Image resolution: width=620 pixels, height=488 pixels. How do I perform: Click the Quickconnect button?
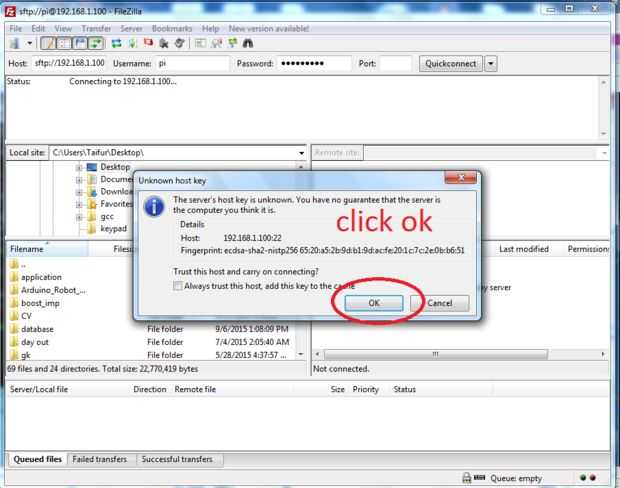(451, 64)
